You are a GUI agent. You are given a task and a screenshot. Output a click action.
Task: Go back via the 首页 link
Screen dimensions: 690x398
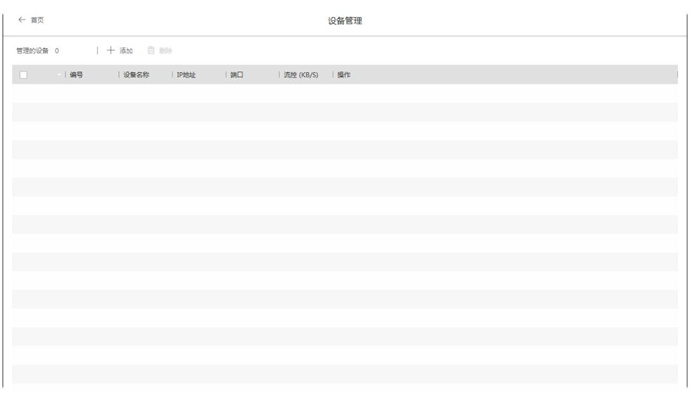click(x=37, y=20)
